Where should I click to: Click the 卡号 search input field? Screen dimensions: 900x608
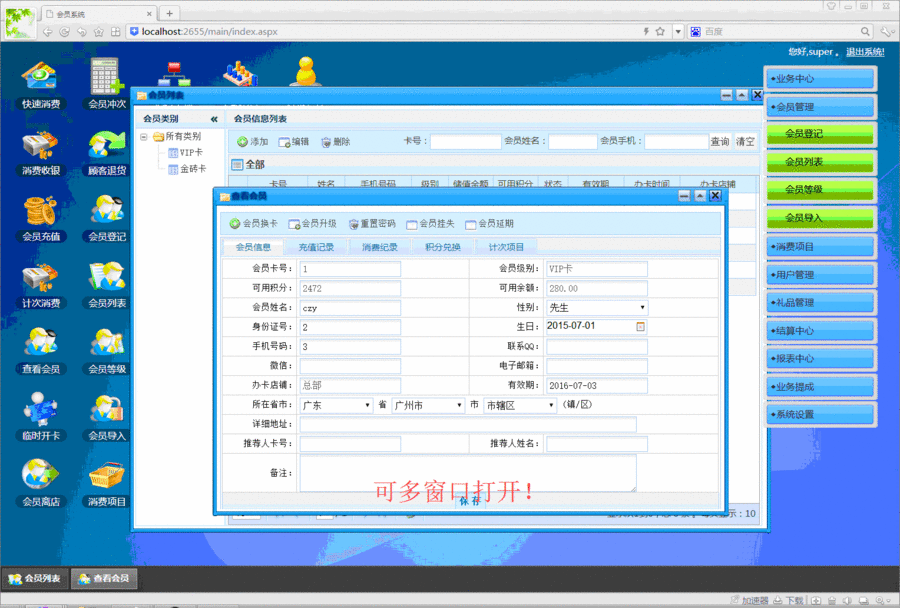tap(465, 142)
